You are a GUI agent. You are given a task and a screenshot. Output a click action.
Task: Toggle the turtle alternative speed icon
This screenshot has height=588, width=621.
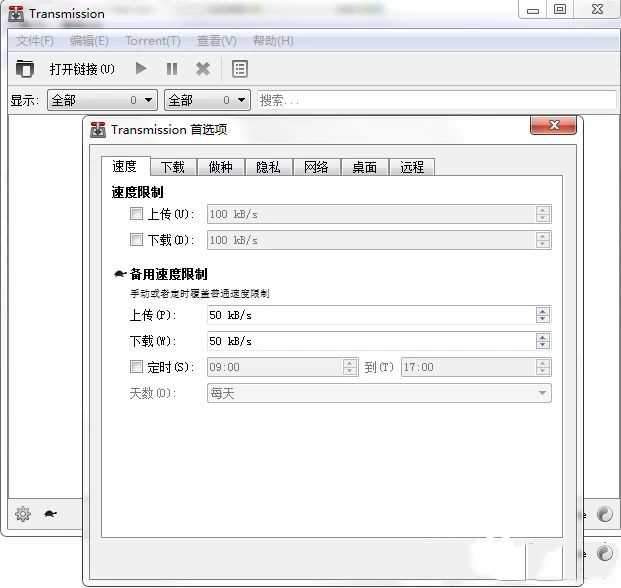coord(50,515)
